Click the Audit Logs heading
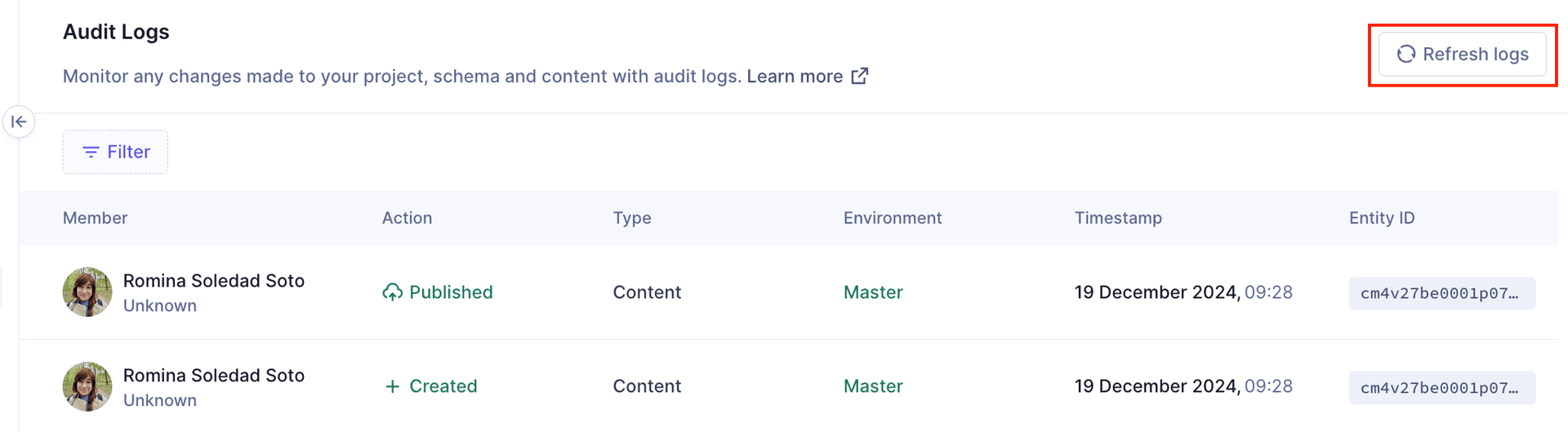 click(116, 32)
